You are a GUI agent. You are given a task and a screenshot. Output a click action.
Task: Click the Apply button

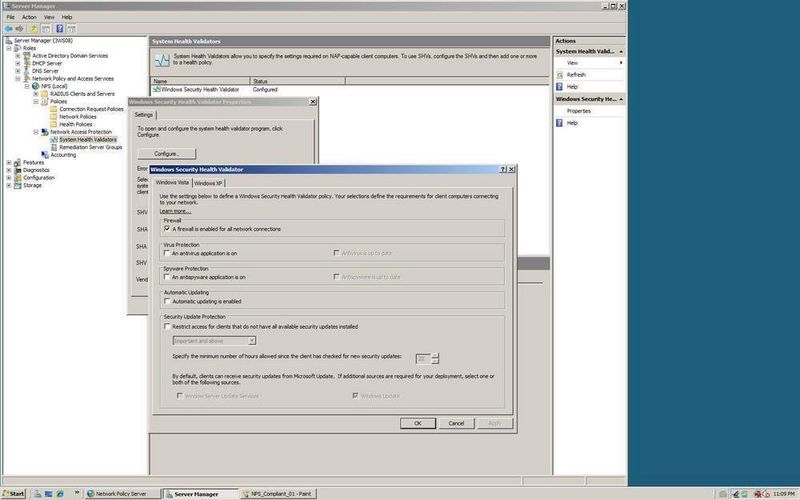pyautogui.click(x=495, y=423)
